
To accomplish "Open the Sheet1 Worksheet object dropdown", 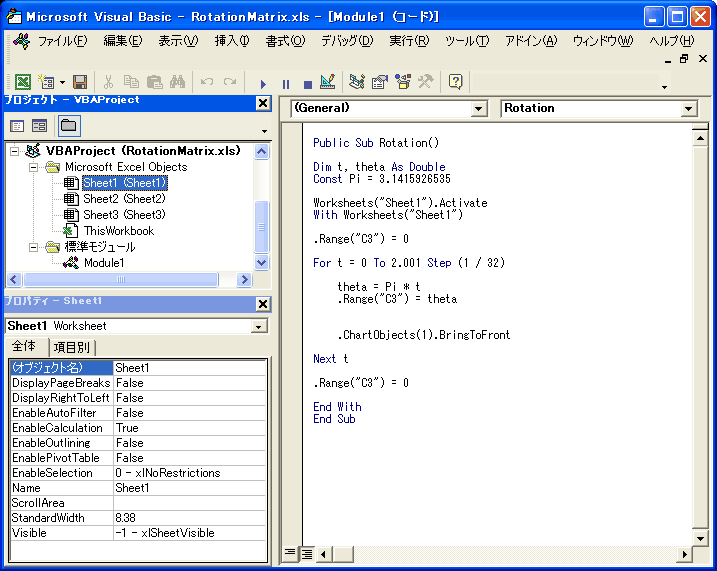I will (258, 326).
